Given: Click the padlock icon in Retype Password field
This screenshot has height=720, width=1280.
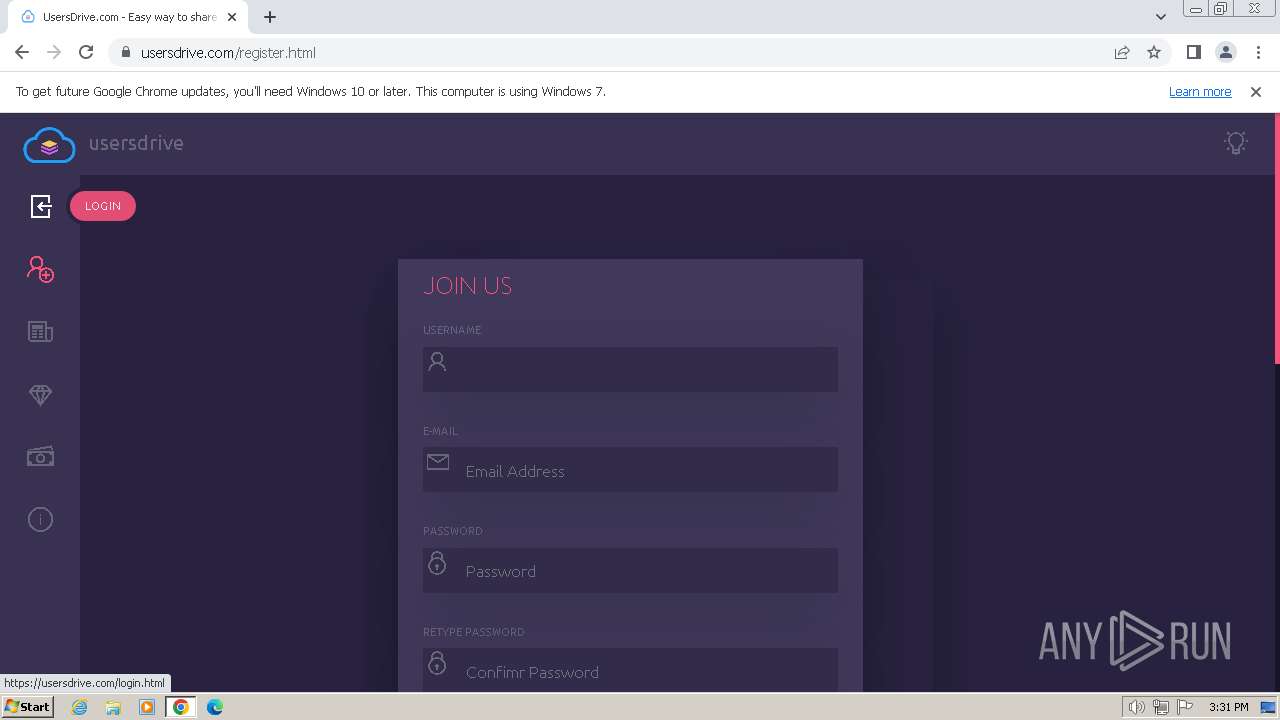Looking at the screenshot, I should pos(437,663).
